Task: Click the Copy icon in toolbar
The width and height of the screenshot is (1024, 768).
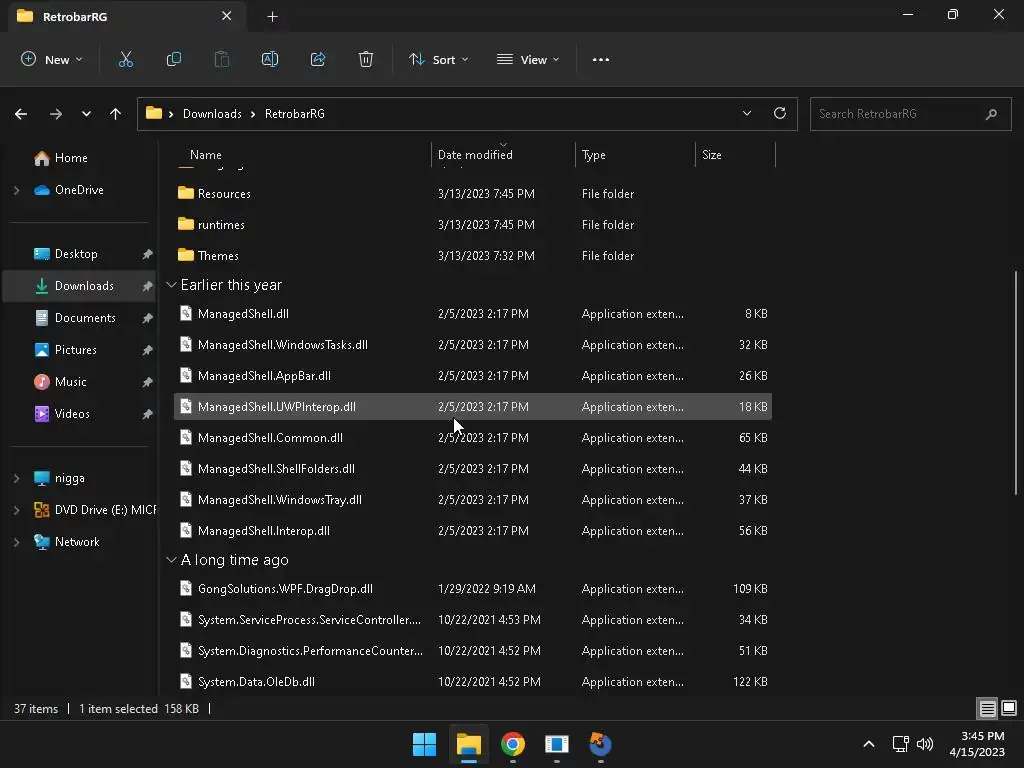Action: point(174,59)
